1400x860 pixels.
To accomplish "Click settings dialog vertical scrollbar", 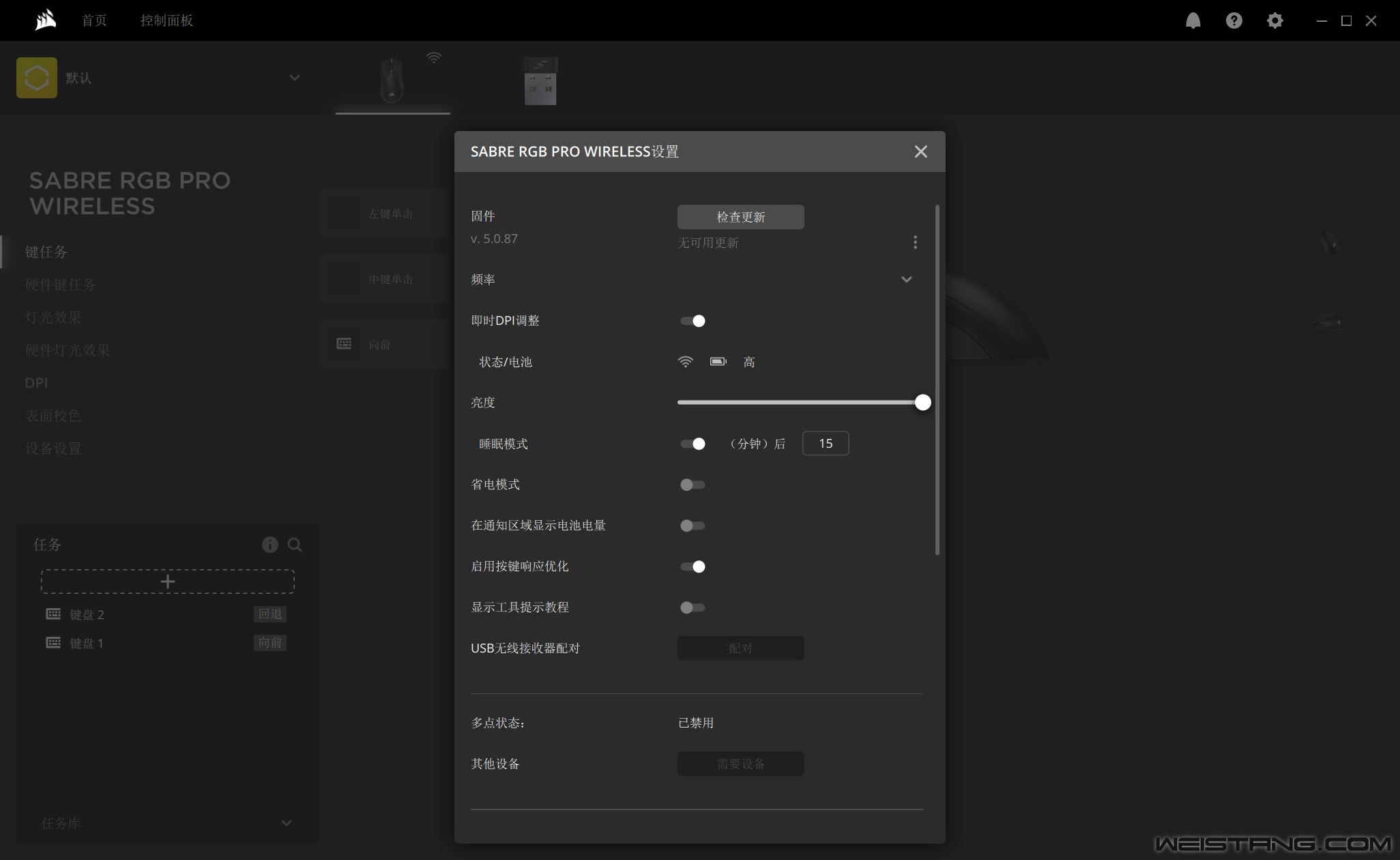I will click(x=937, y=379).
